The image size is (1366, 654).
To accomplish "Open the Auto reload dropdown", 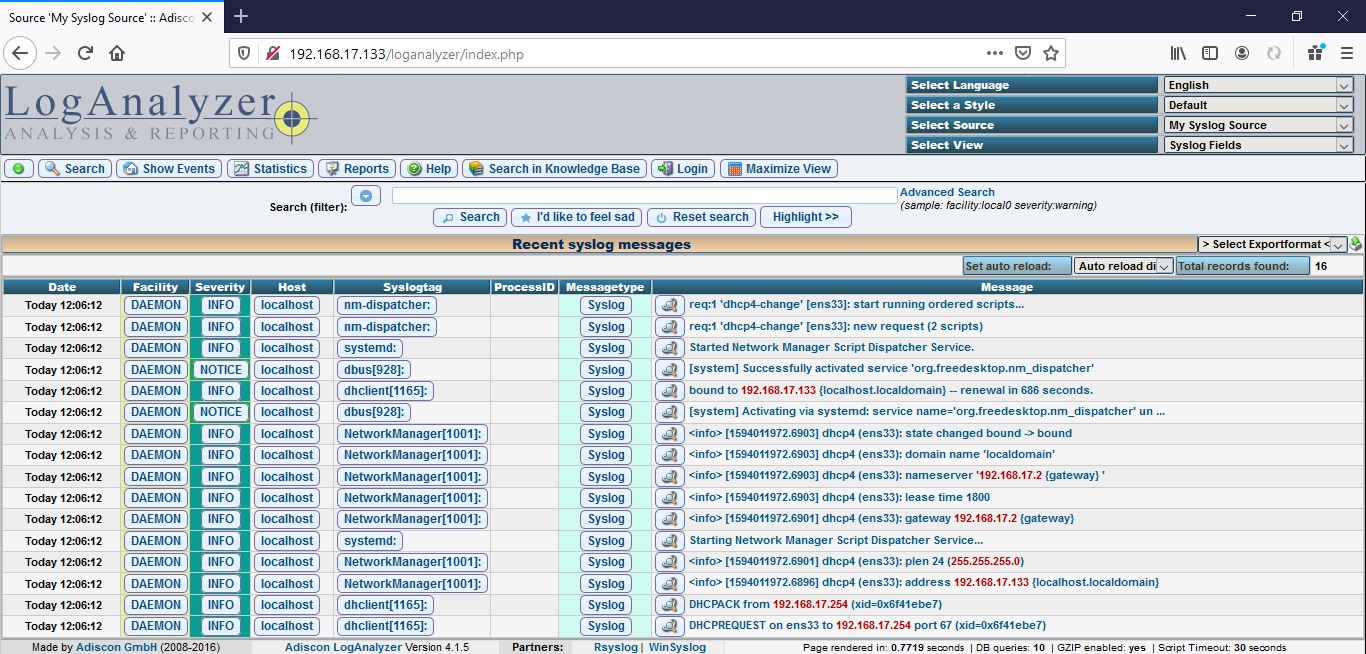I will tap(1124, 266).
